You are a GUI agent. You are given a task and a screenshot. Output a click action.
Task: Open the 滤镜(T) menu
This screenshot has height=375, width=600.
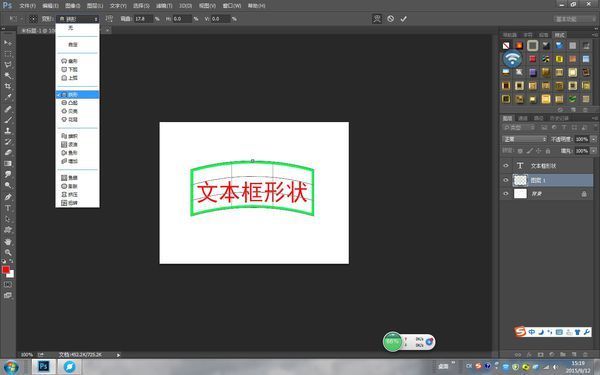(x=164, y=6)
